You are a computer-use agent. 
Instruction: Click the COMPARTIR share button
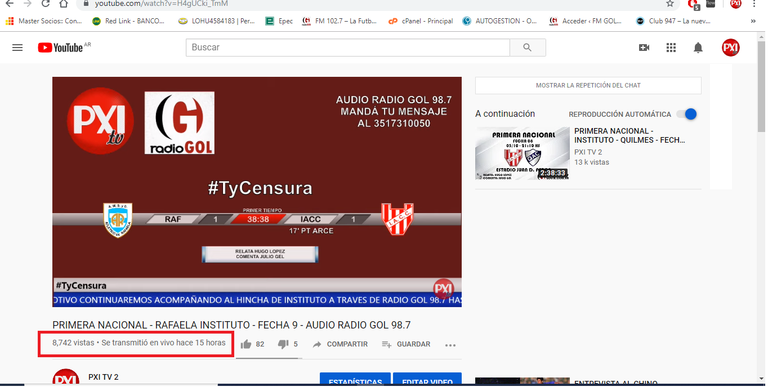[x=340, y=344]
